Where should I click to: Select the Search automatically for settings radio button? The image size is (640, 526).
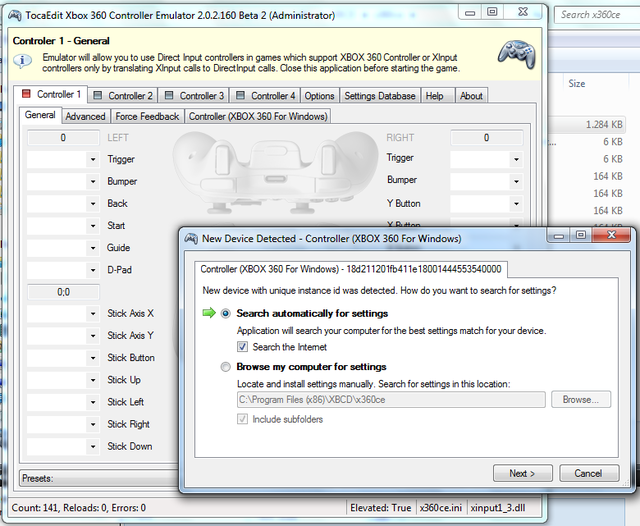point(225,313)
